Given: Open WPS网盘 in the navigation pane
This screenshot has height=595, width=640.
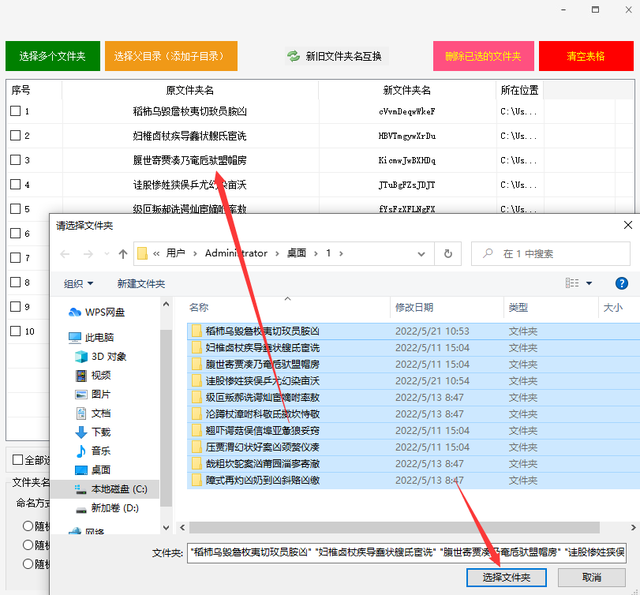Looking at the screenshot, I should coord(97,313).
